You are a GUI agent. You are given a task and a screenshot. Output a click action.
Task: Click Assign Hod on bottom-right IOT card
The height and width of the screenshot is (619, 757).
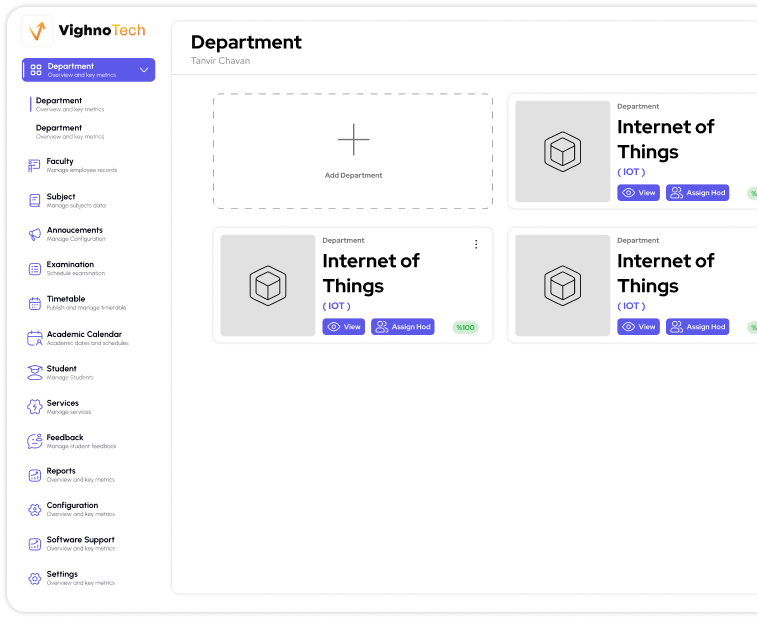click(698, 327)
